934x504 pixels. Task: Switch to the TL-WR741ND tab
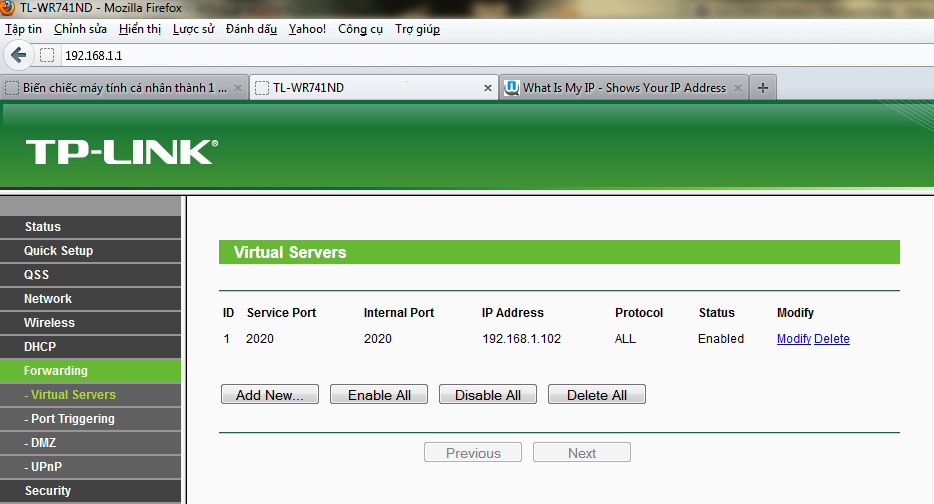[x=373, y=88]
